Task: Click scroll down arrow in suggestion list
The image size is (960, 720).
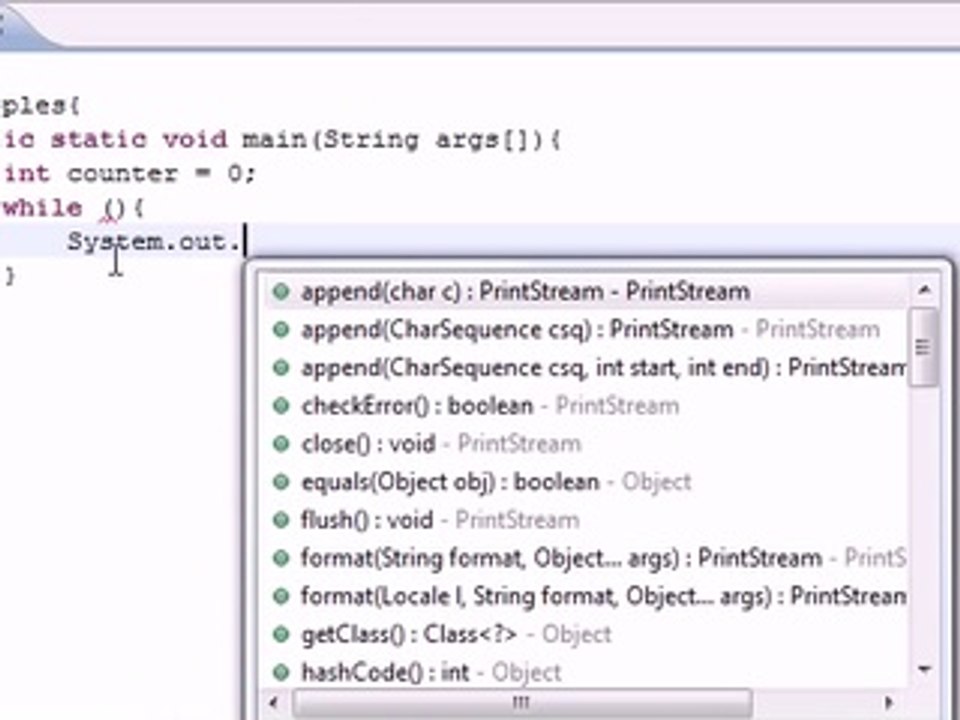Action: (924, 669)
